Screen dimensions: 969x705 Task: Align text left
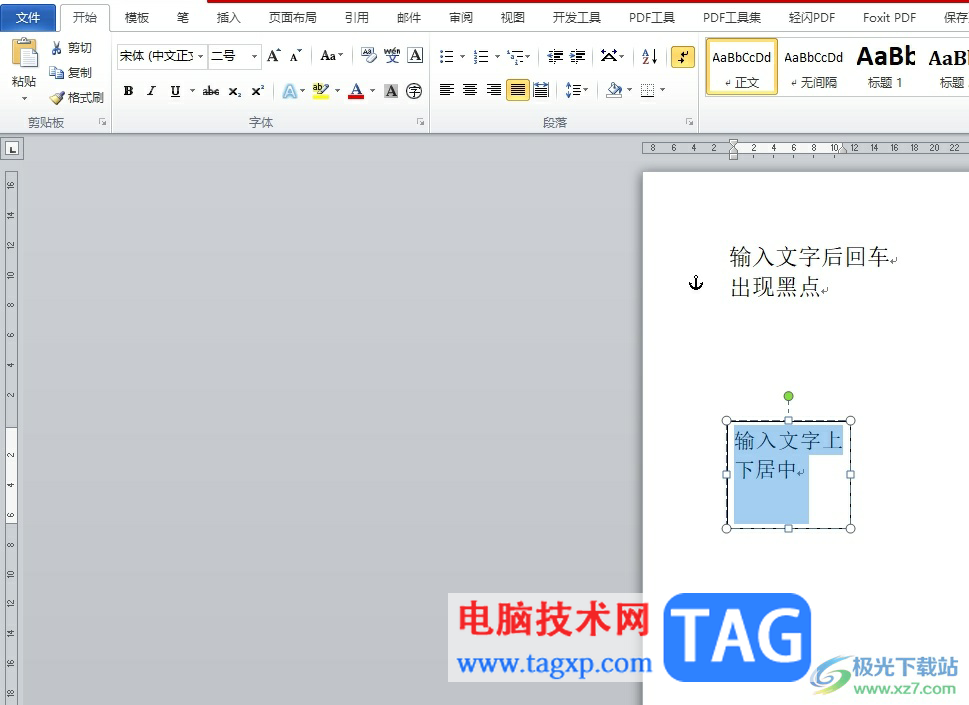446,90
